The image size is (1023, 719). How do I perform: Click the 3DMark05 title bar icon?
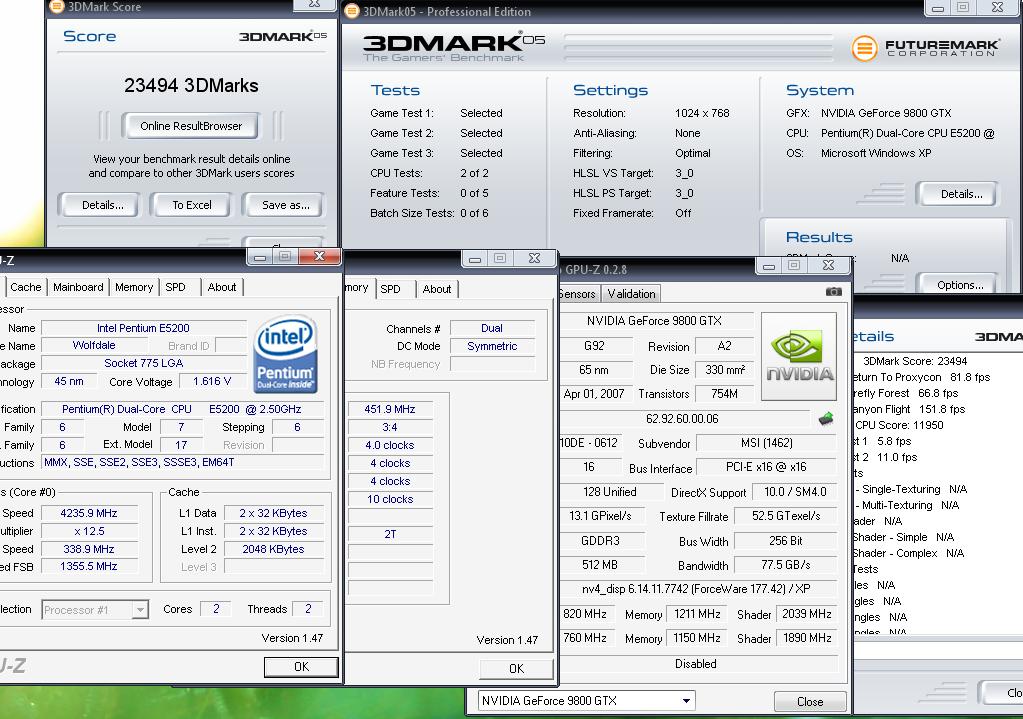[x=352, y=11]
